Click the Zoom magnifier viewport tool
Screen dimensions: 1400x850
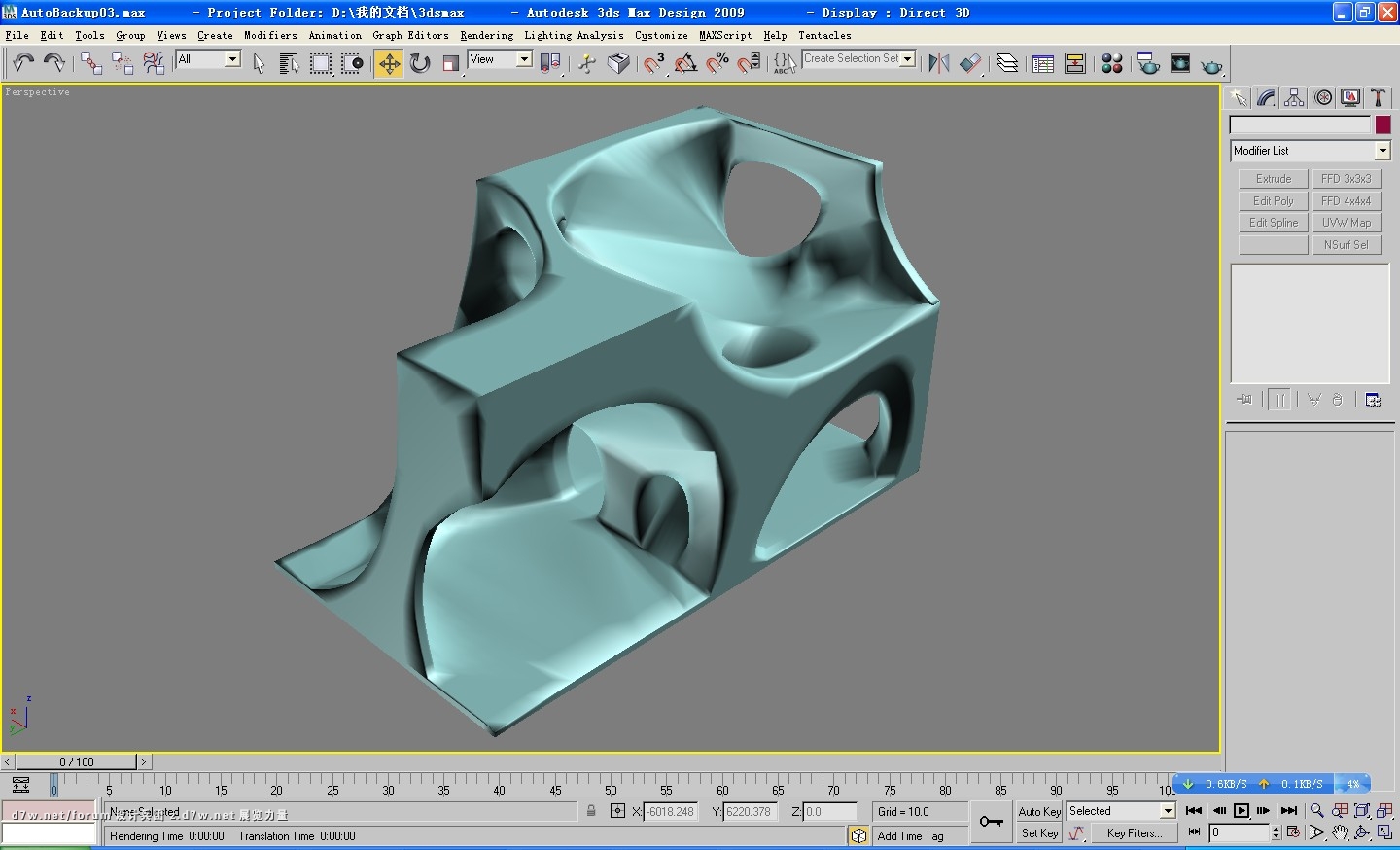[x=1317, y=811]
